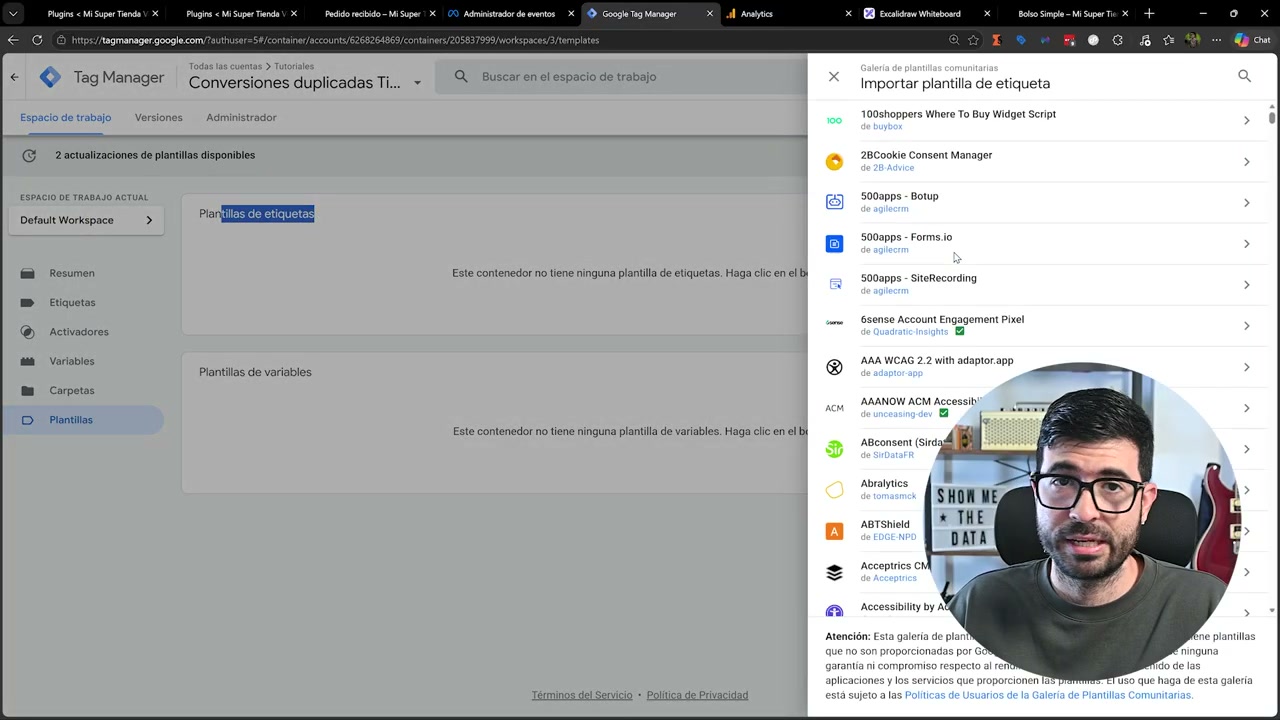This screenshot has height=720, width=1280.
Task: Click the adaptor.app template icon
Action: [834, 367]
